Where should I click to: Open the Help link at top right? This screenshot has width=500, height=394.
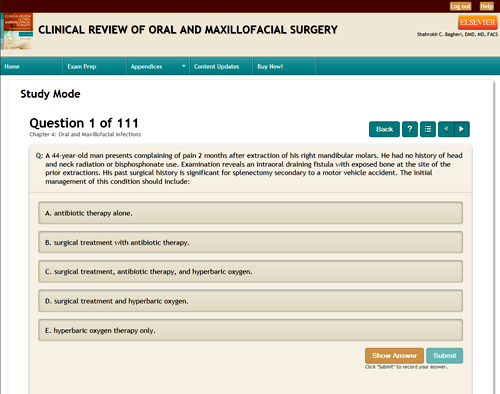point(487,6)
